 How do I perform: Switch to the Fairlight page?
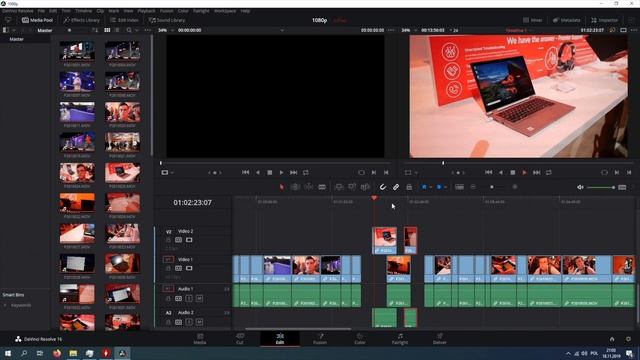pos(400,339)
